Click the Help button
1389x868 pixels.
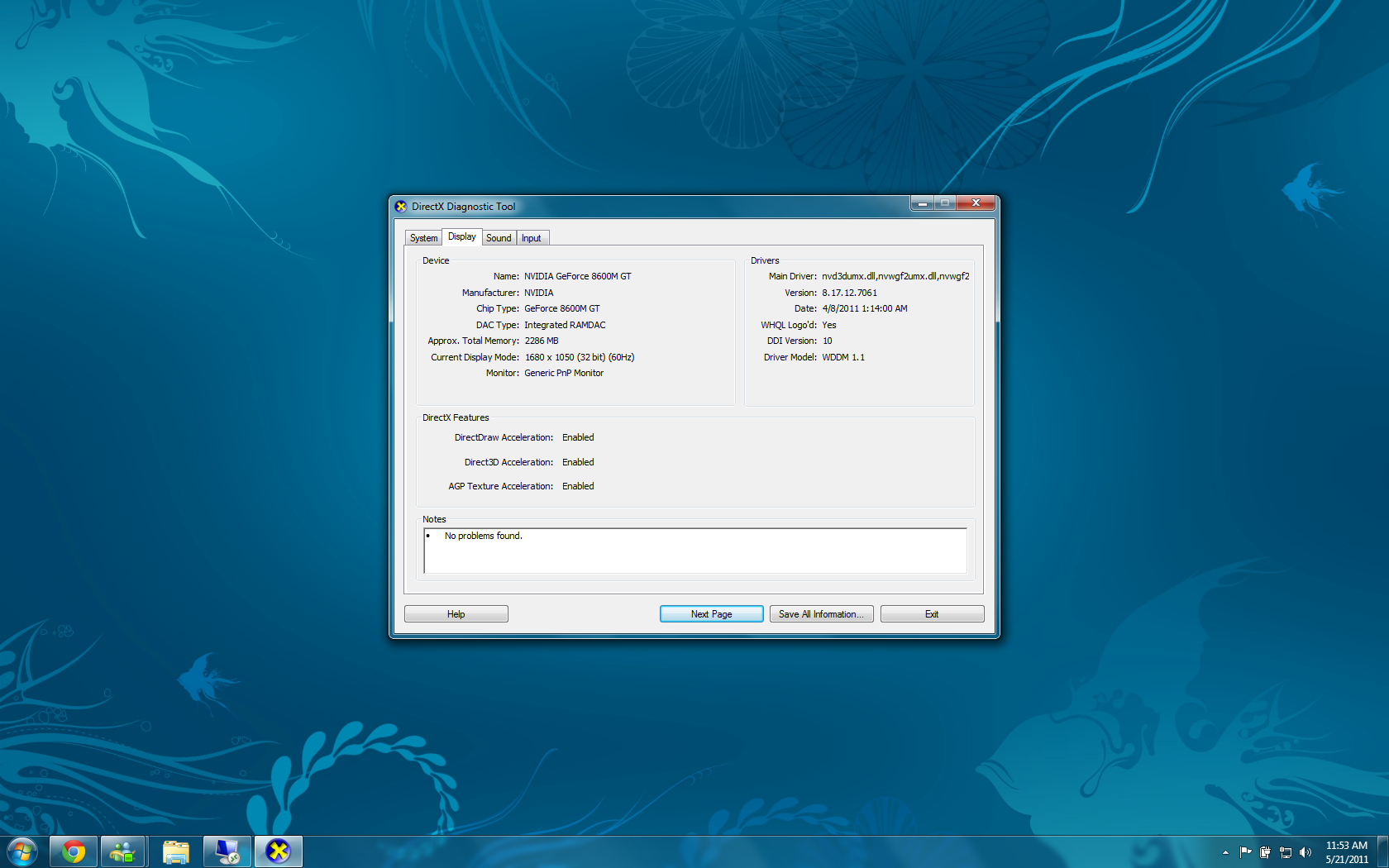pos(456,614)
